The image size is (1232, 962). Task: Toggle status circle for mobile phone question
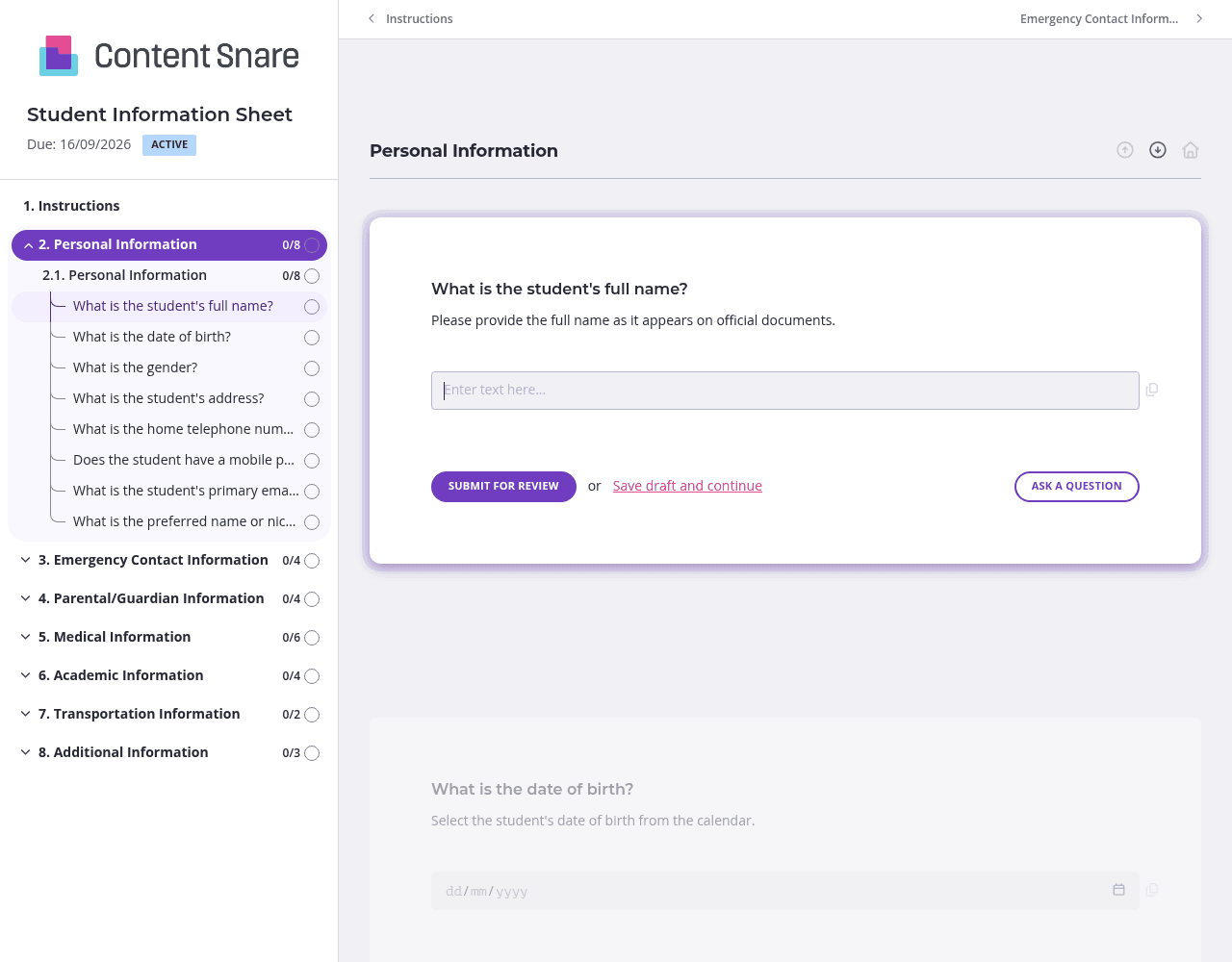point(312,461)
